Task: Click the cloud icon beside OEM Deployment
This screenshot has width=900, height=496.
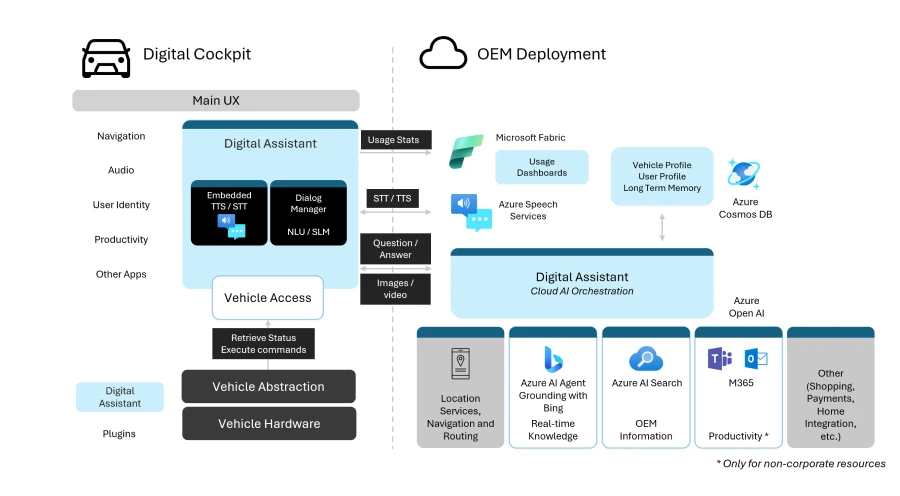Action: [443, 54]
